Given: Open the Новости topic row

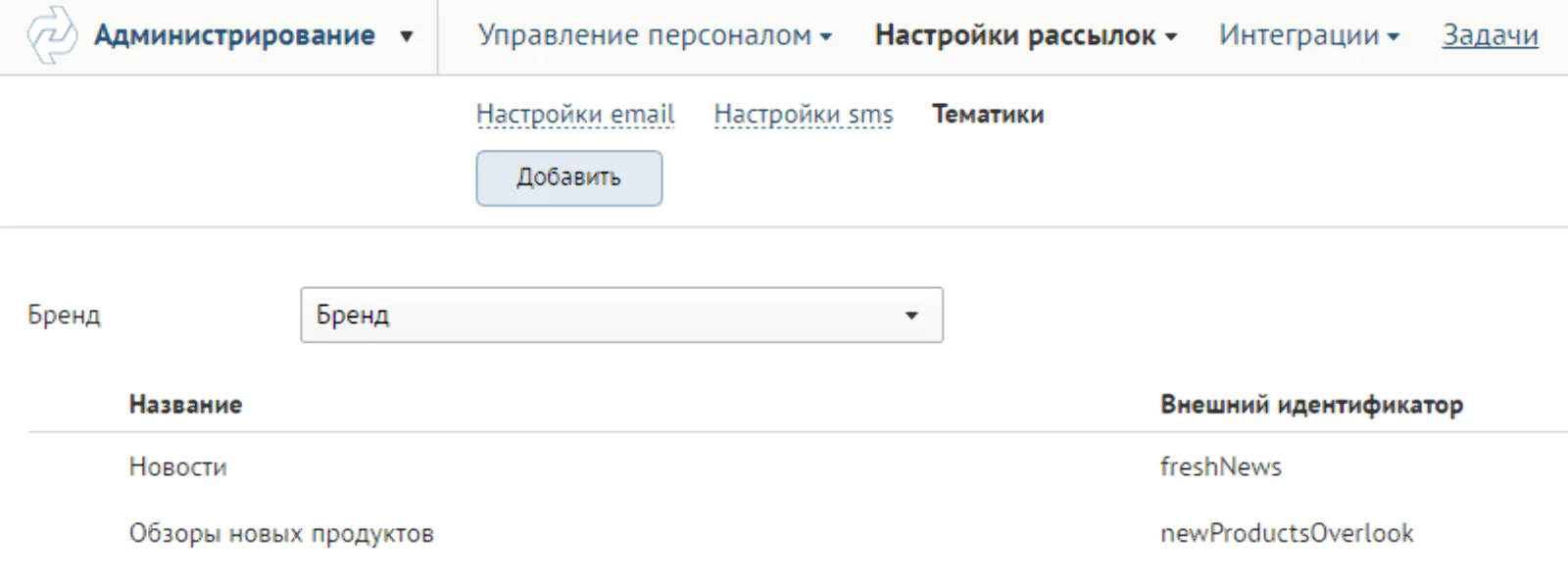Looking at the screenshot, I should tap(798, 466).
